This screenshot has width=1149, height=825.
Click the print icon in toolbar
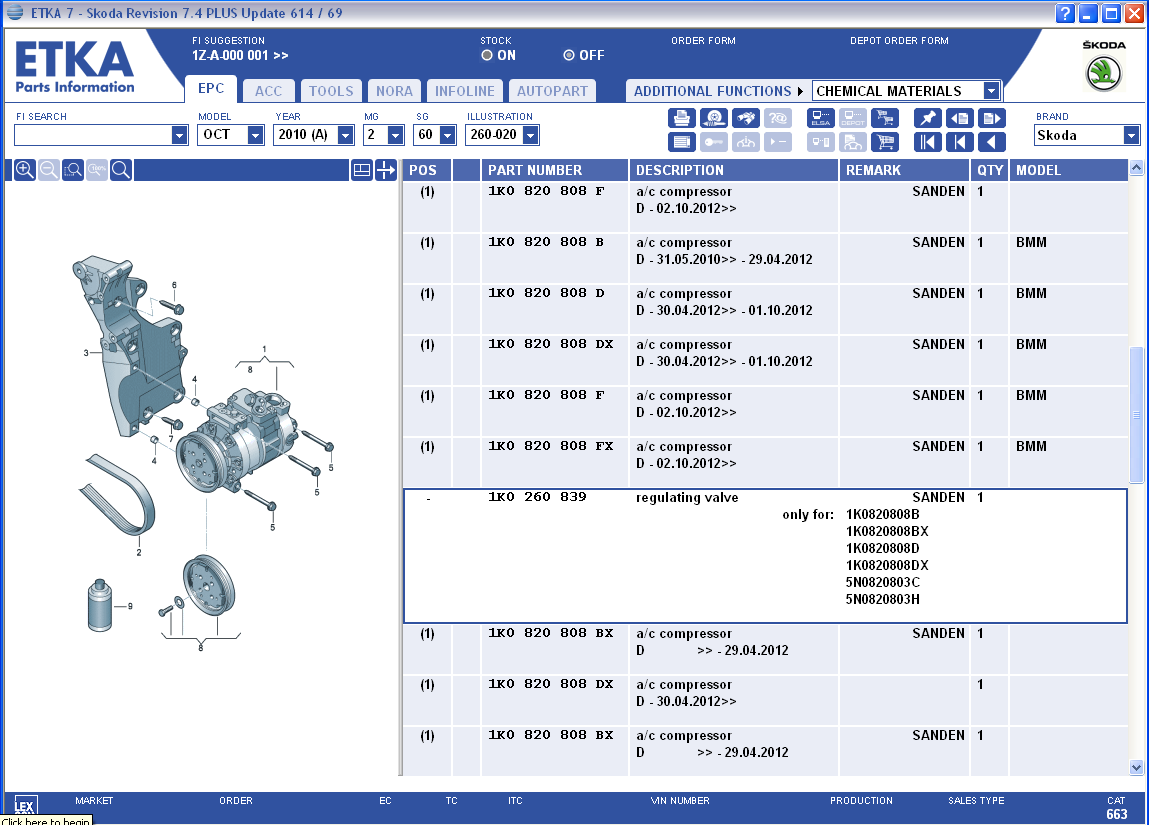[x=681, y=118]
